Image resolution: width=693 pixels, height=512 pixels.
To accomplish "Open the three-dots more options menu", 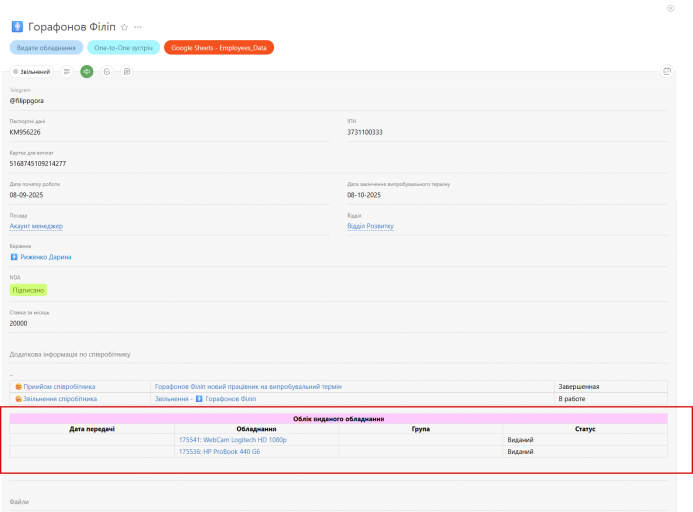I will pyautogui.click(x=138, y=27).
